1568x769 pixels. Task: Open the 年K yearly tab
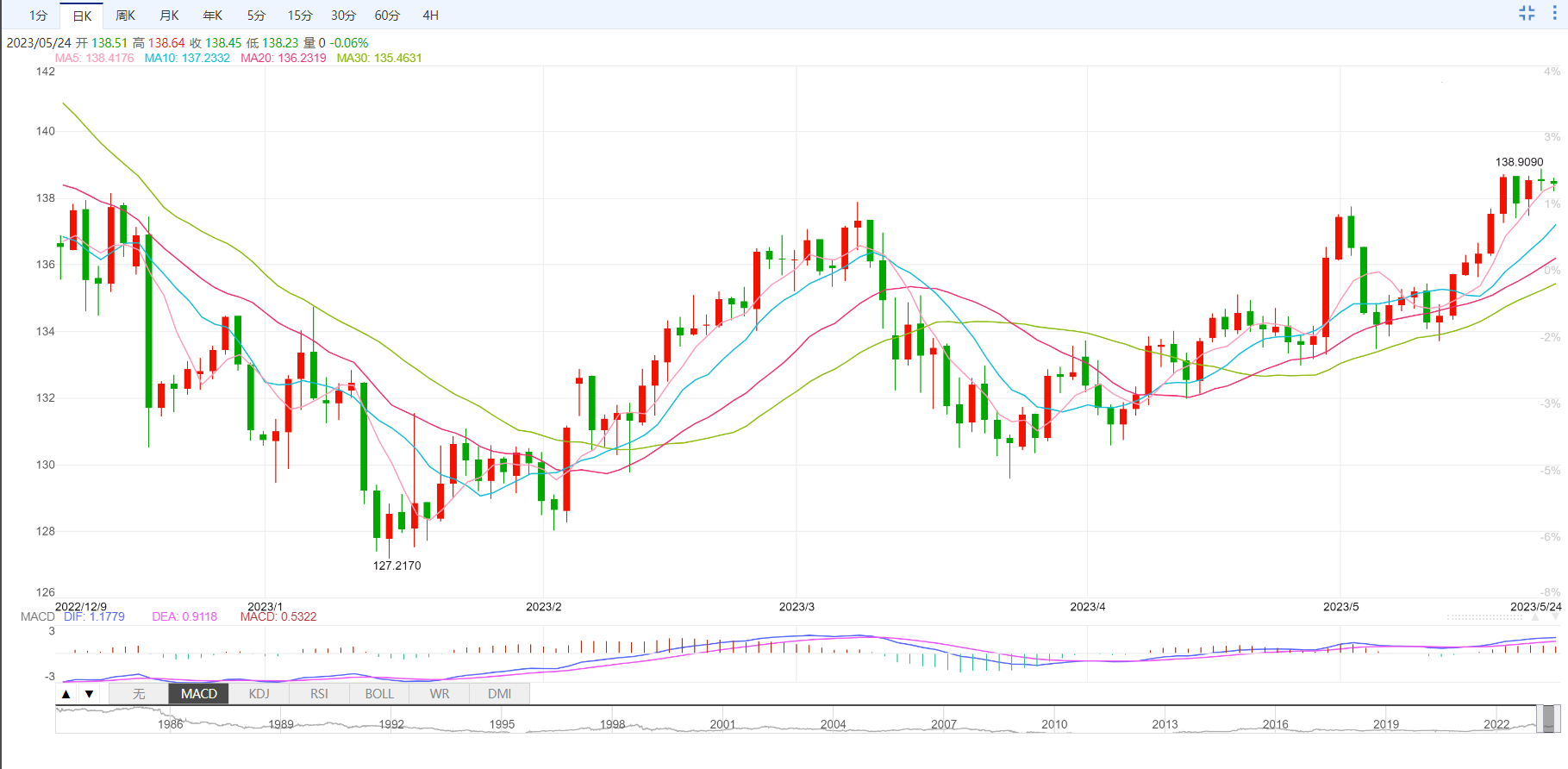coord(213,16)
